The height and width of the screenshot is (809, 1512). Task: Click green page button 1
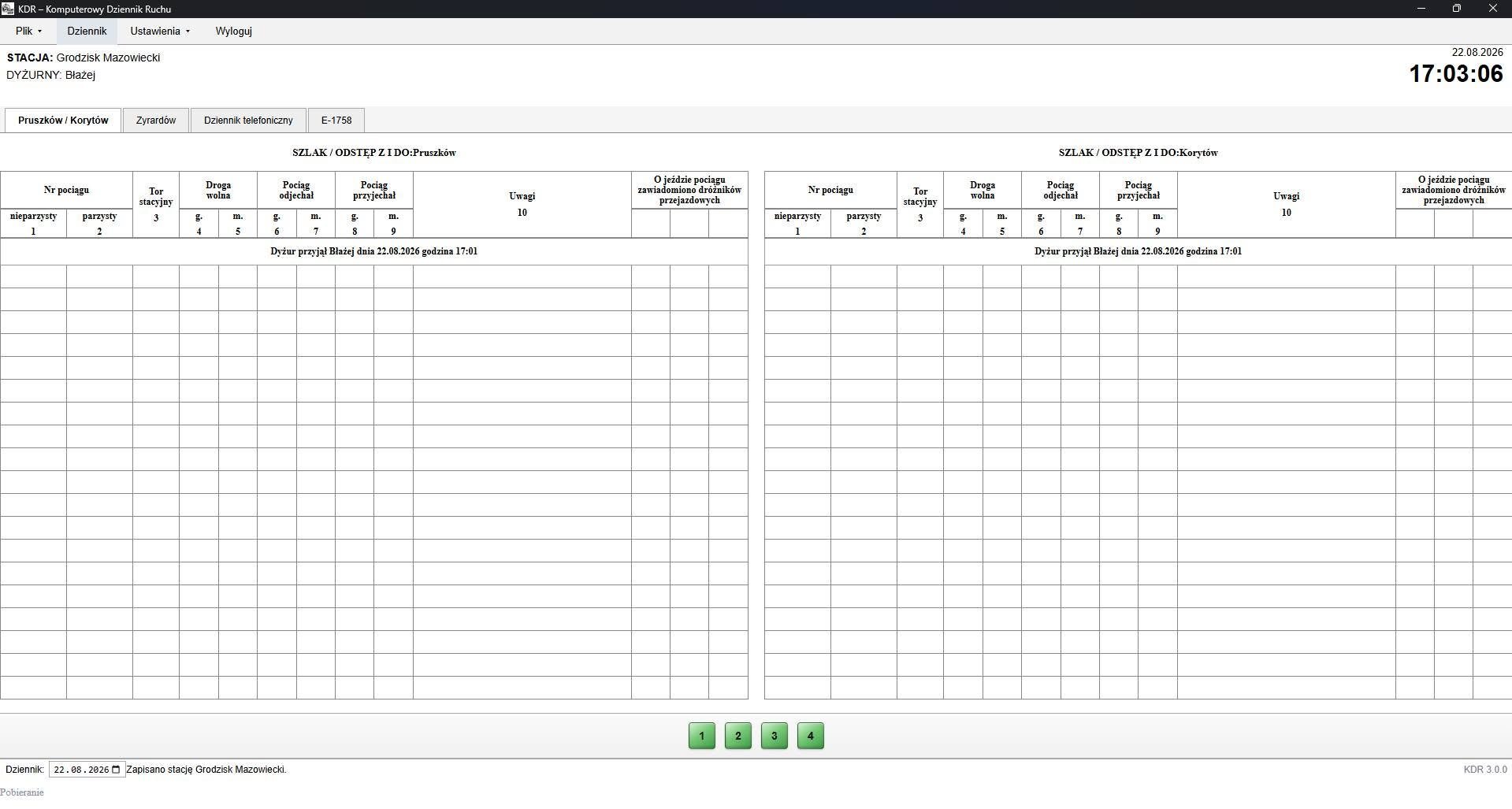pyautogui.click(x=702, y=736)
